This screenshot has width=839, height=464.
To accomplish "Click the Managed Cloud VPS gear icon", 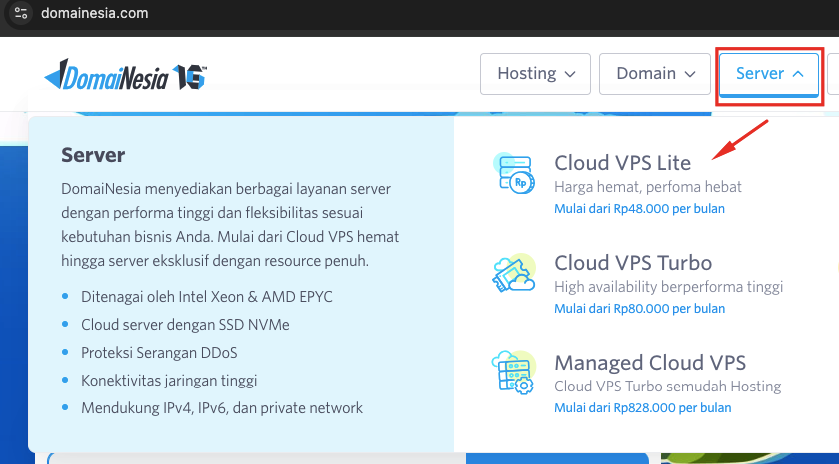I will coord(514,372).
